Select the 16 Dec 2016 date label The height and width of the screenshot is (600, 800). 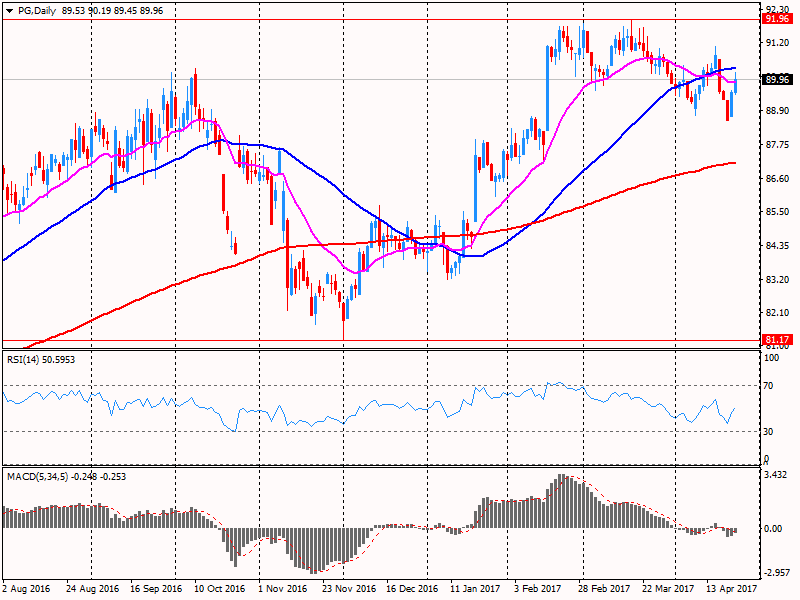[412, 588]
